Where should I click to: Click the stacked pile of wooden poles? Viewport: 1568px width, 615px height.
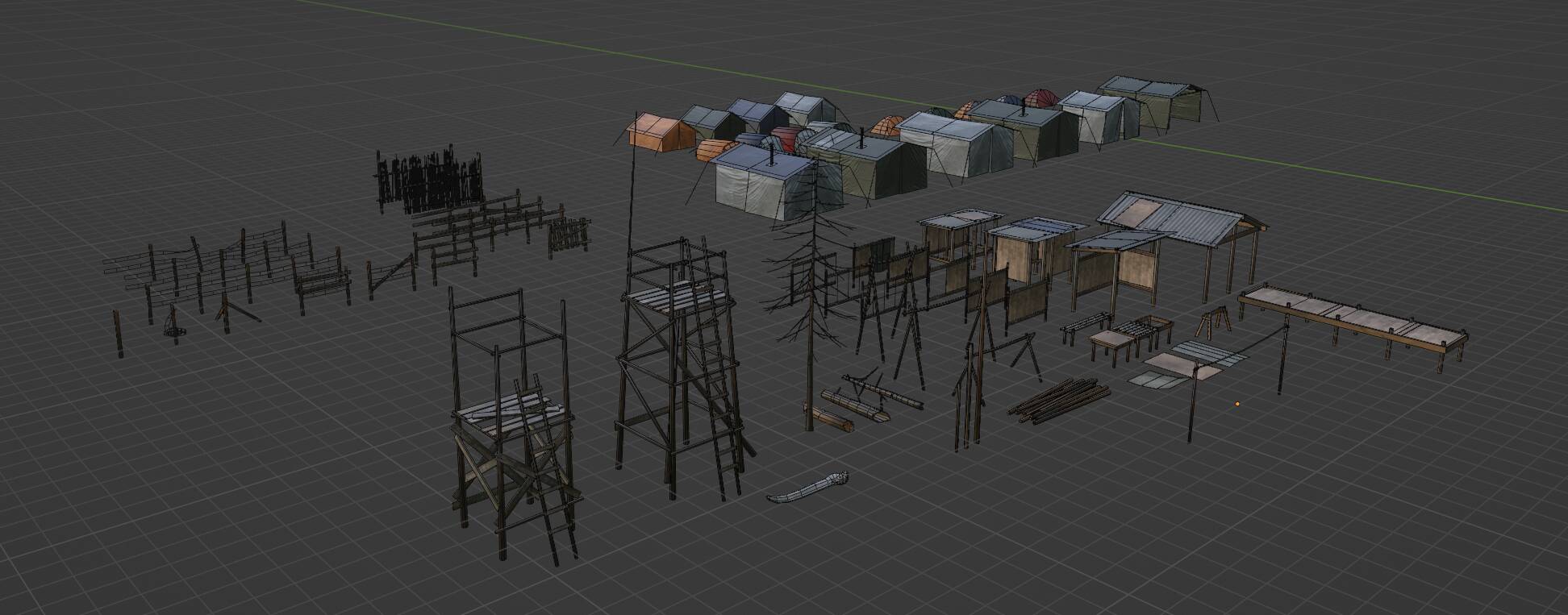pos(1058,399)
